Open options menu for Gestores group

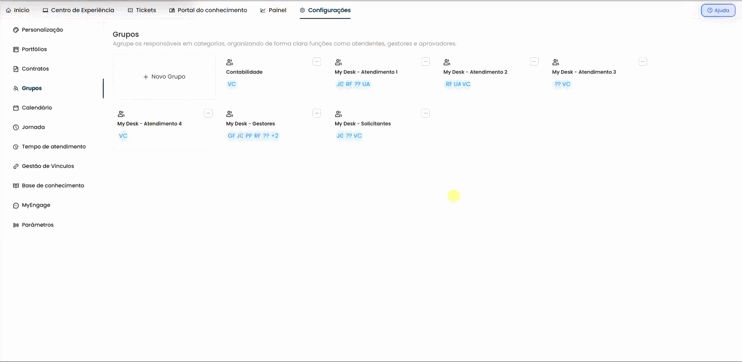tap(317, 113)
